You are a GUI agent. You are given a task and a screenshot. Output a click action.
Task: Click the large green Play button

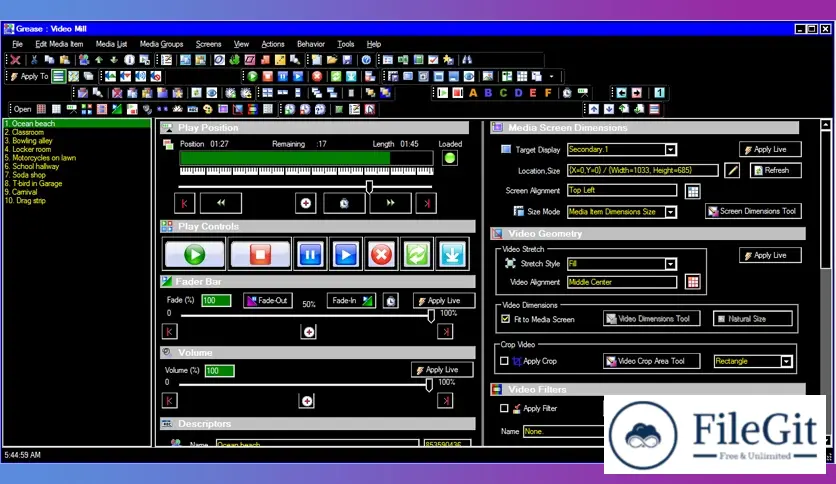click(195, 254)
